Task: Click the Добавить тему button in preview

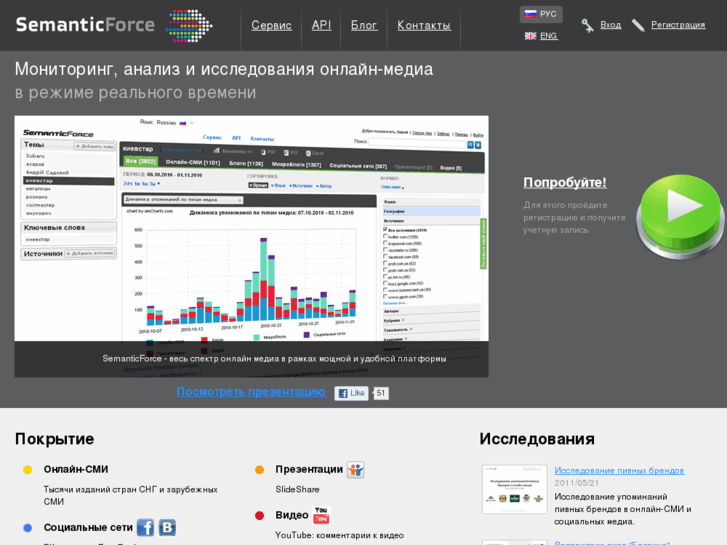Action: 95,146
